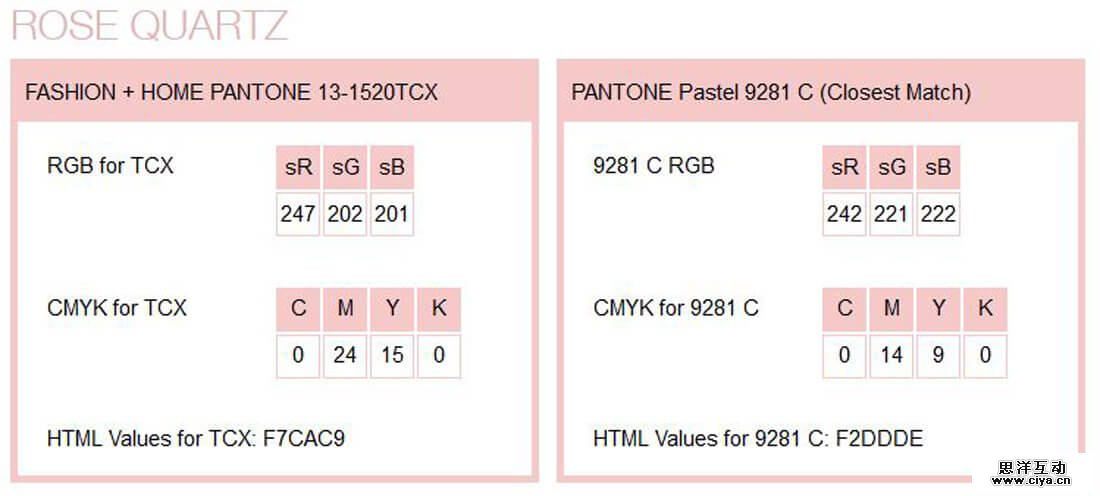Click the magenta value 24 for TCX
The height and width of the screenshot is (496, 1100).
click(x=345, y=355)
